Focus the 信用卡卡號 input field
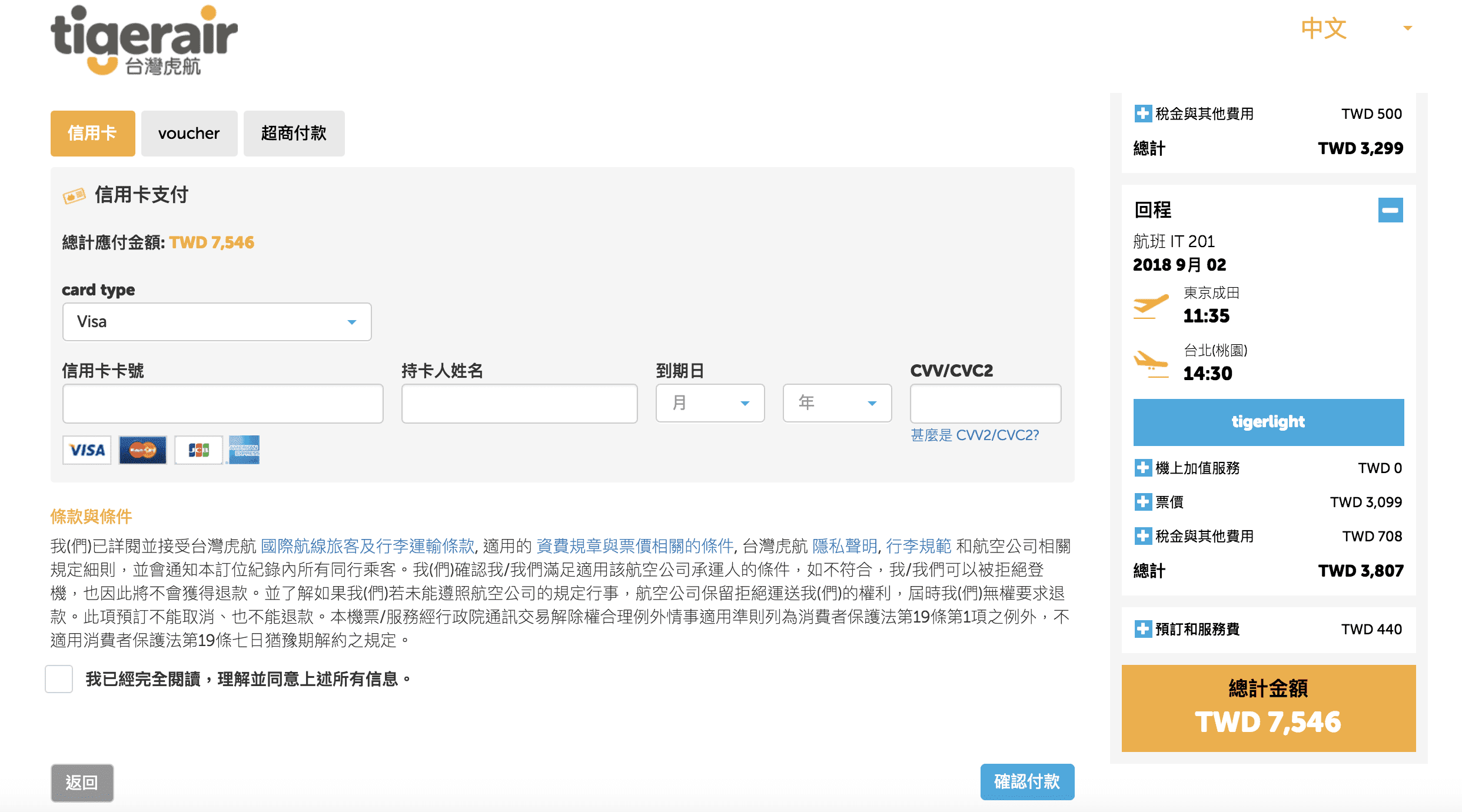Screen dimensions: 1462x812 click(222, 404)
